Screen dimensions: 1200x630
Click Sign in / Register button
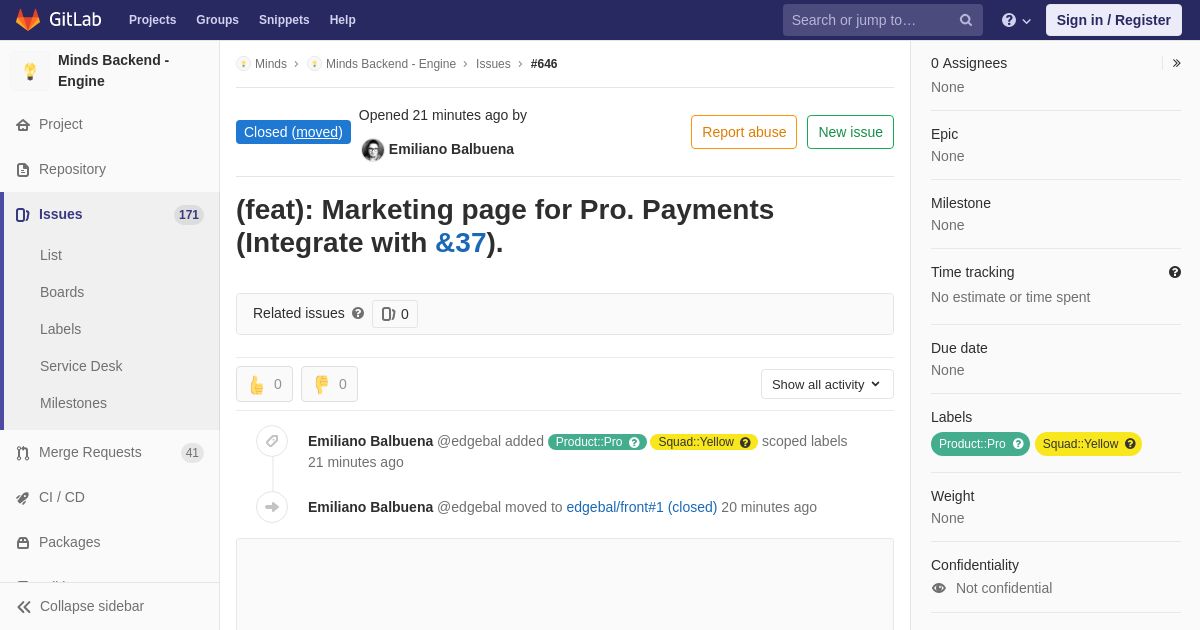click(1114, 20)
